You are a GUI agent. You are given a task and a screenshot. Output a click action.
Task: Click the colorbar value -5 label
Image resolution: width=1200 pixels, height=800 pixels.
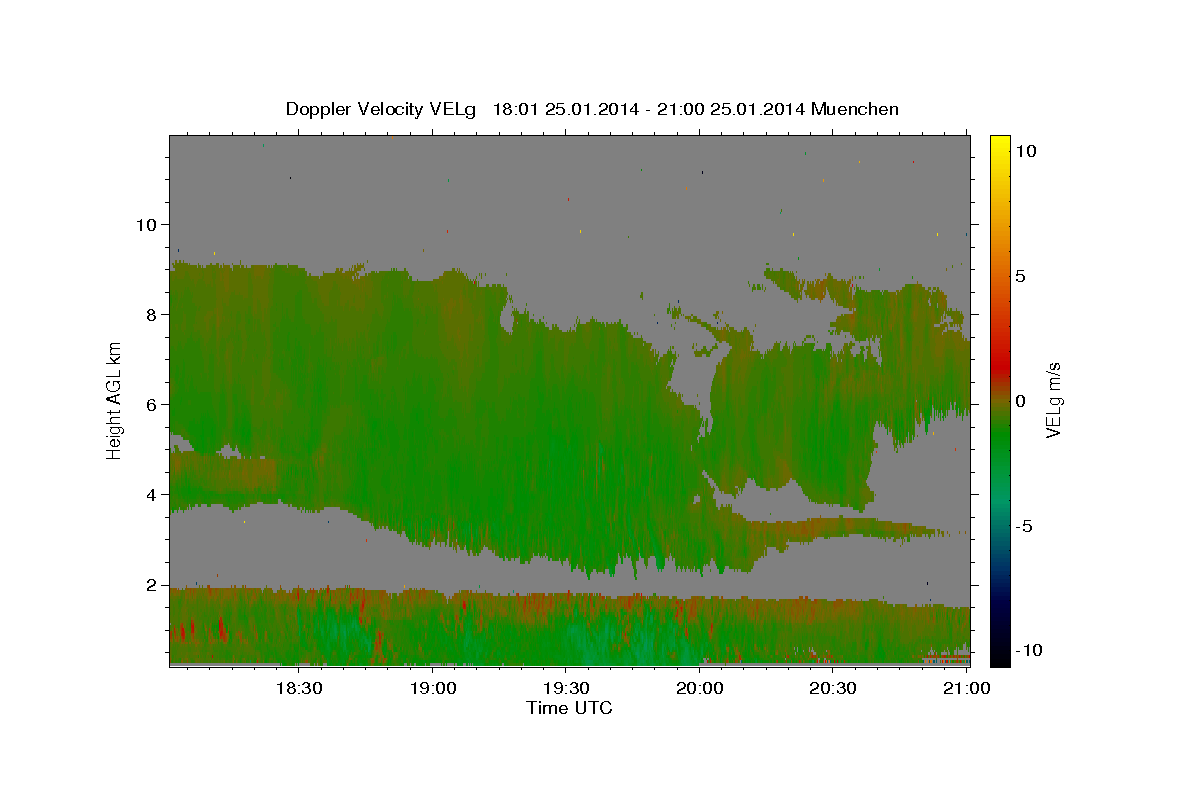[1023, 526]
